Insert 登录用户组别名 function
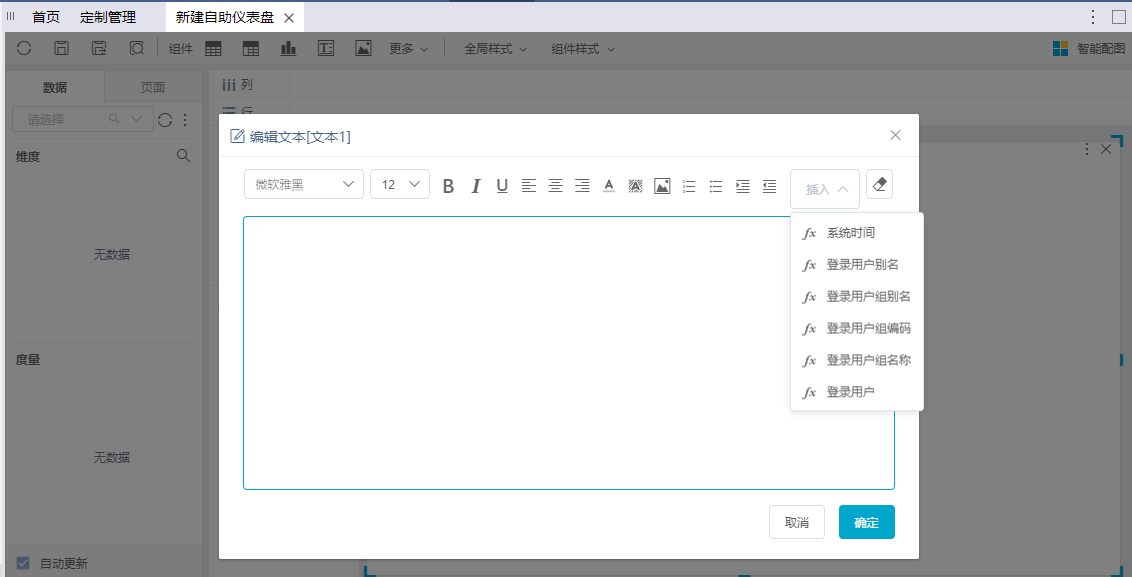Viewport: 1132px width, 577px height. (x=857, y=297)
